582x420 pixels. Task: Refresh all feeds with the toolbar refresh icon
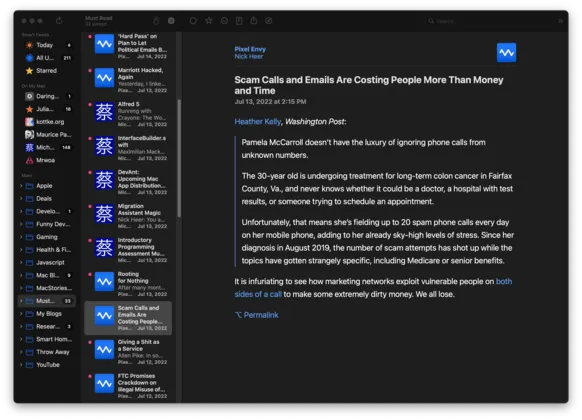[x=59, y=21]
